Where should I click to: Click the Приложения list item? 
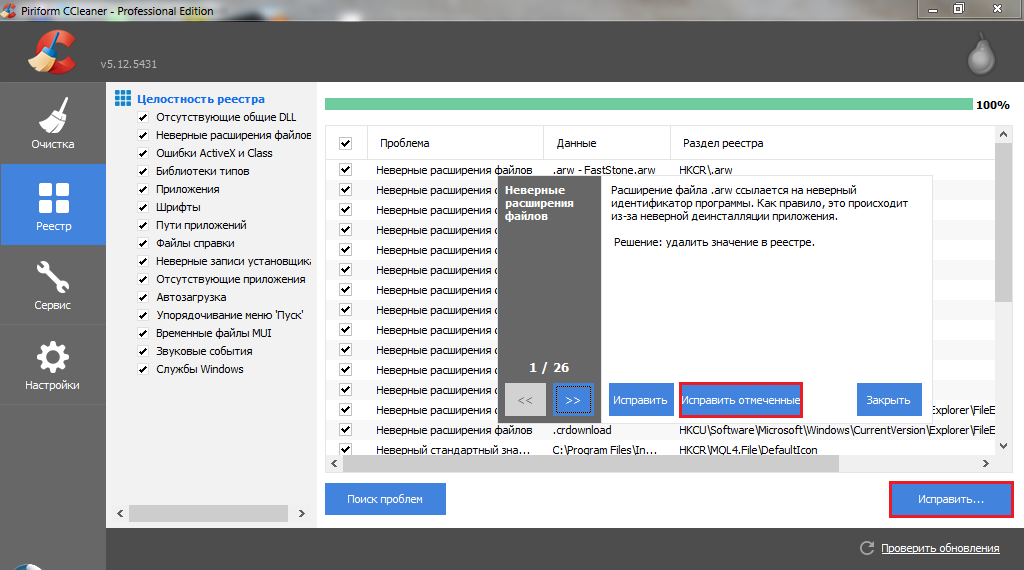point(187,189)
